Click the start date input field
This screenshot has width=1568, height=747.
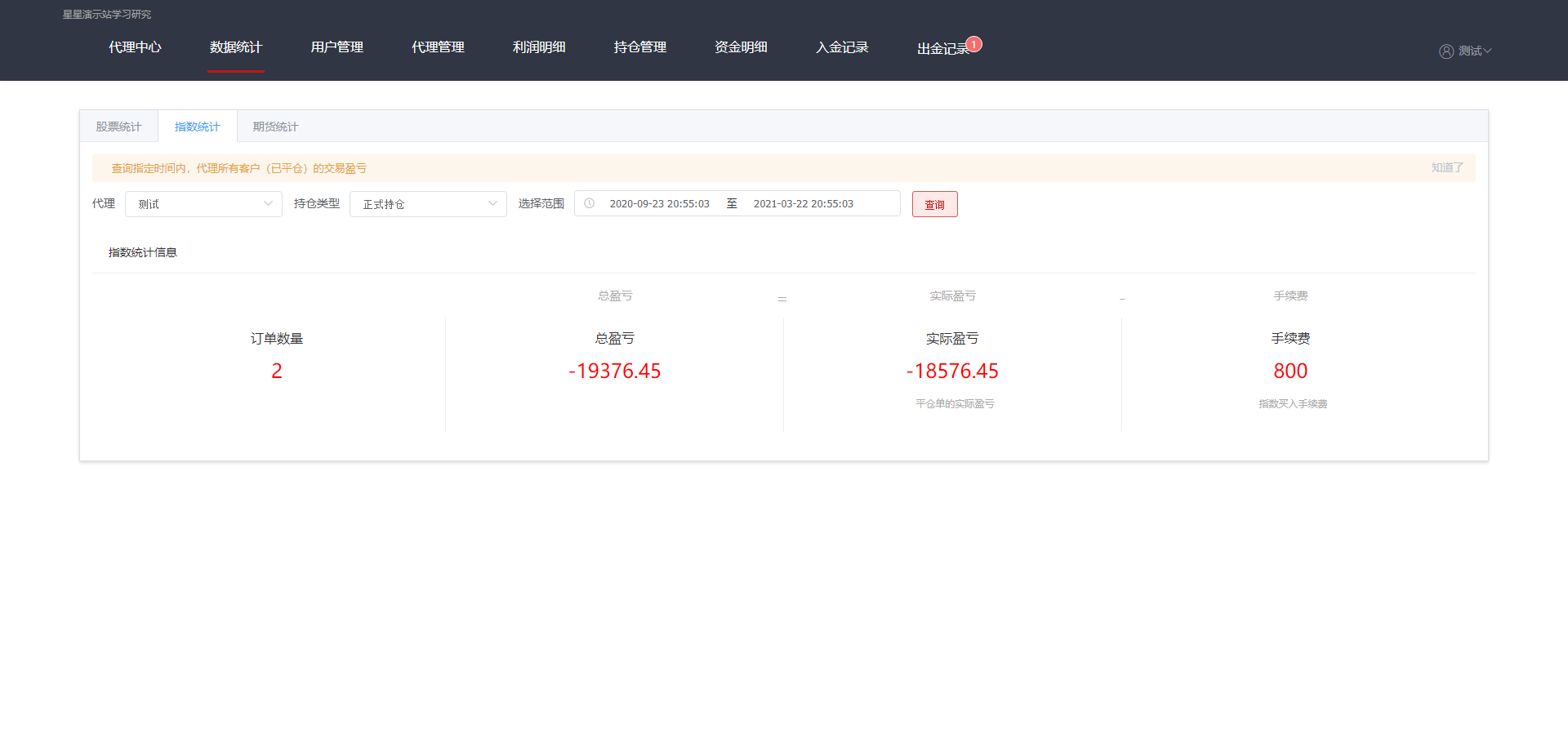(660, 203)
